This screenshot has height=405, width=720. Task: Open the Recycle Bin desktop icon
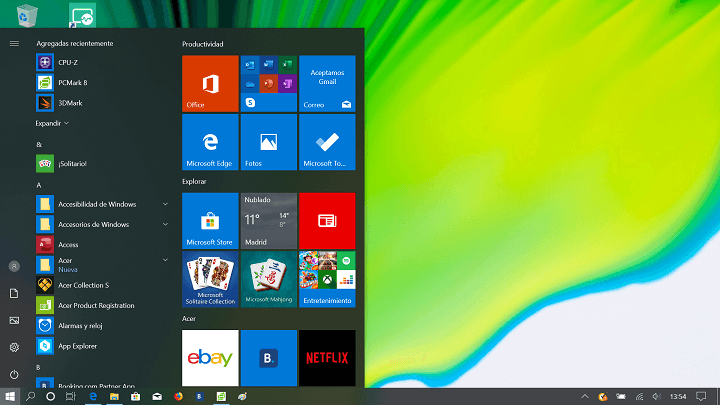click(x=27, y=15)
